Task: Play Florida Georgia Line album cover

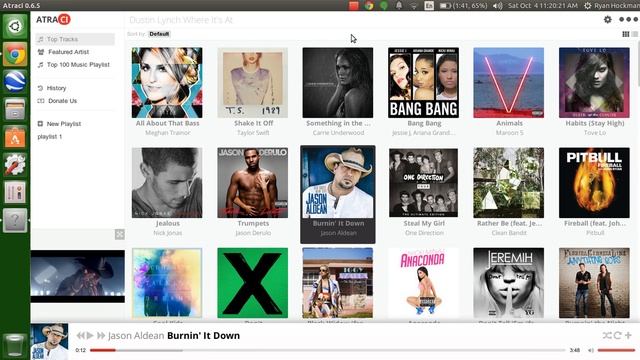Action: coord(594,283)
